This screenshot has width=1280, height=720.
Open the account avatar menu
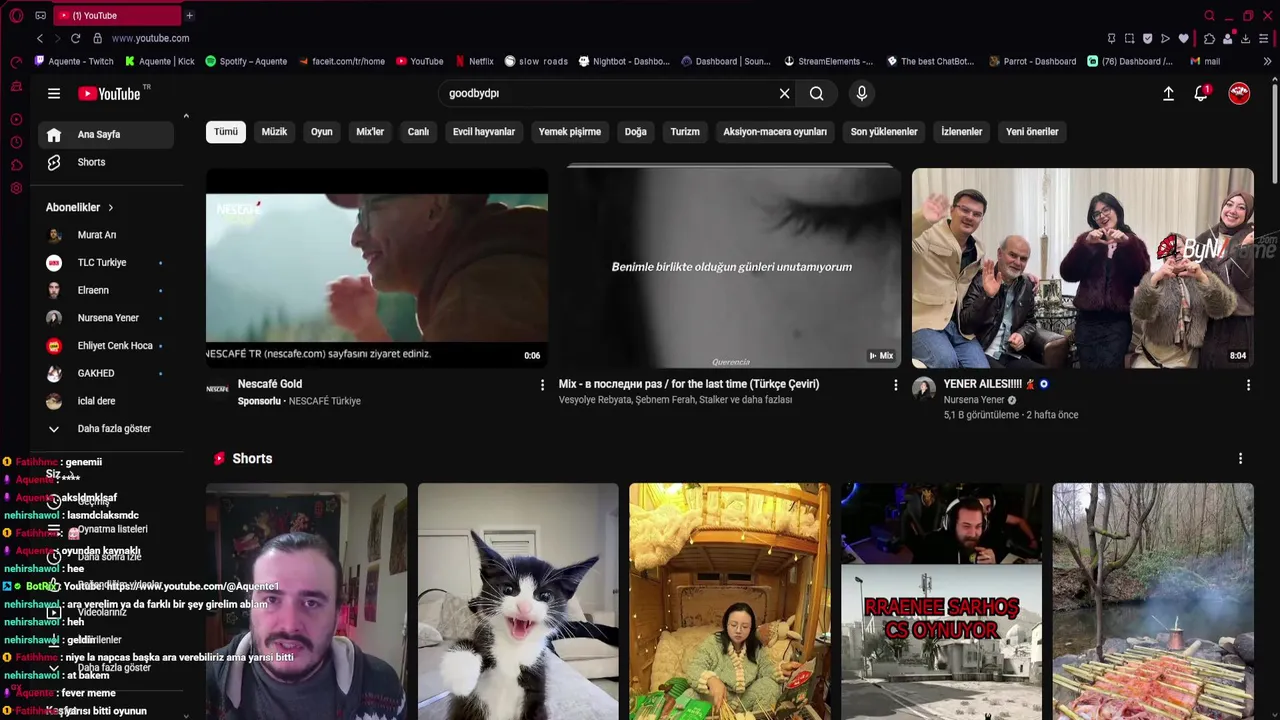[x=1239, y=93]
